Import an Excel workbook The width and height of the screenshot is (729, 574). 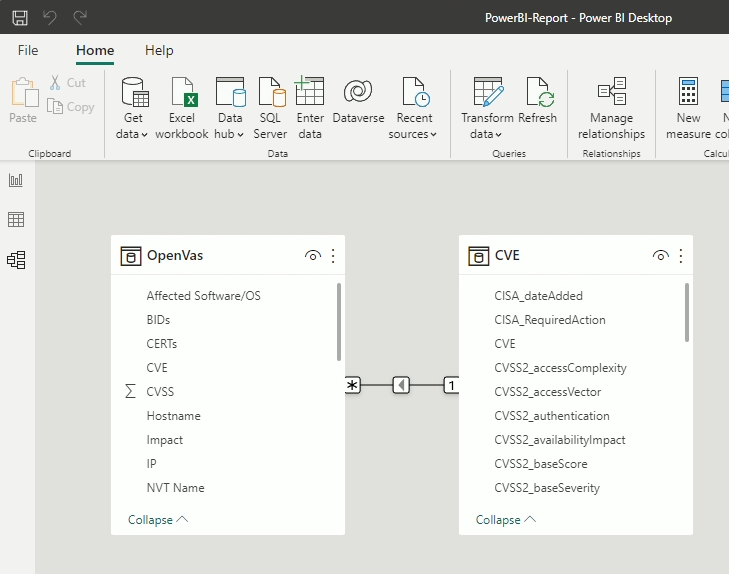tap(182, 108)
